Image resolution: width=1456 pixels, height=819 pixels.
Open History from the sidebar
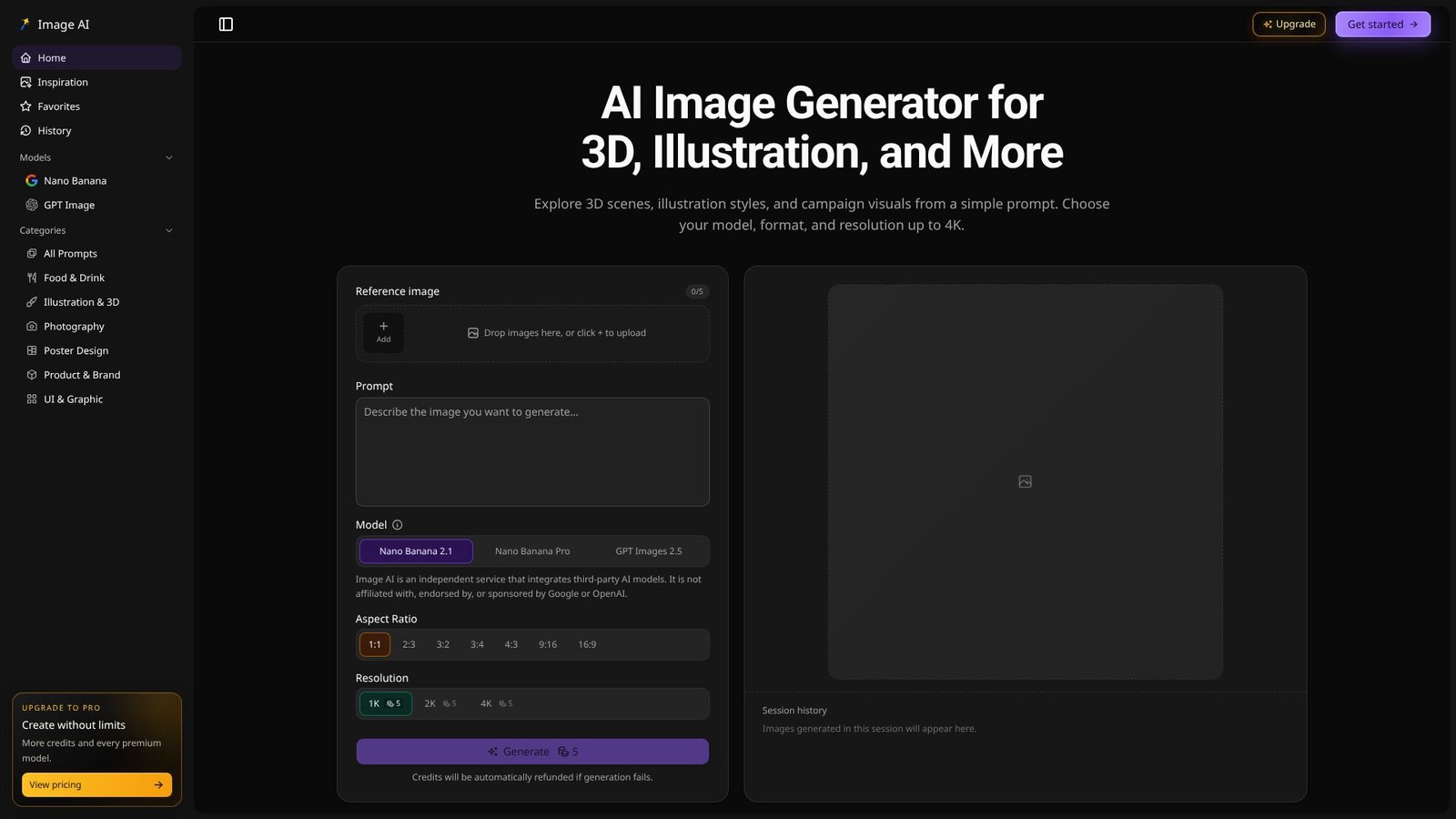(x=97, y=131)
